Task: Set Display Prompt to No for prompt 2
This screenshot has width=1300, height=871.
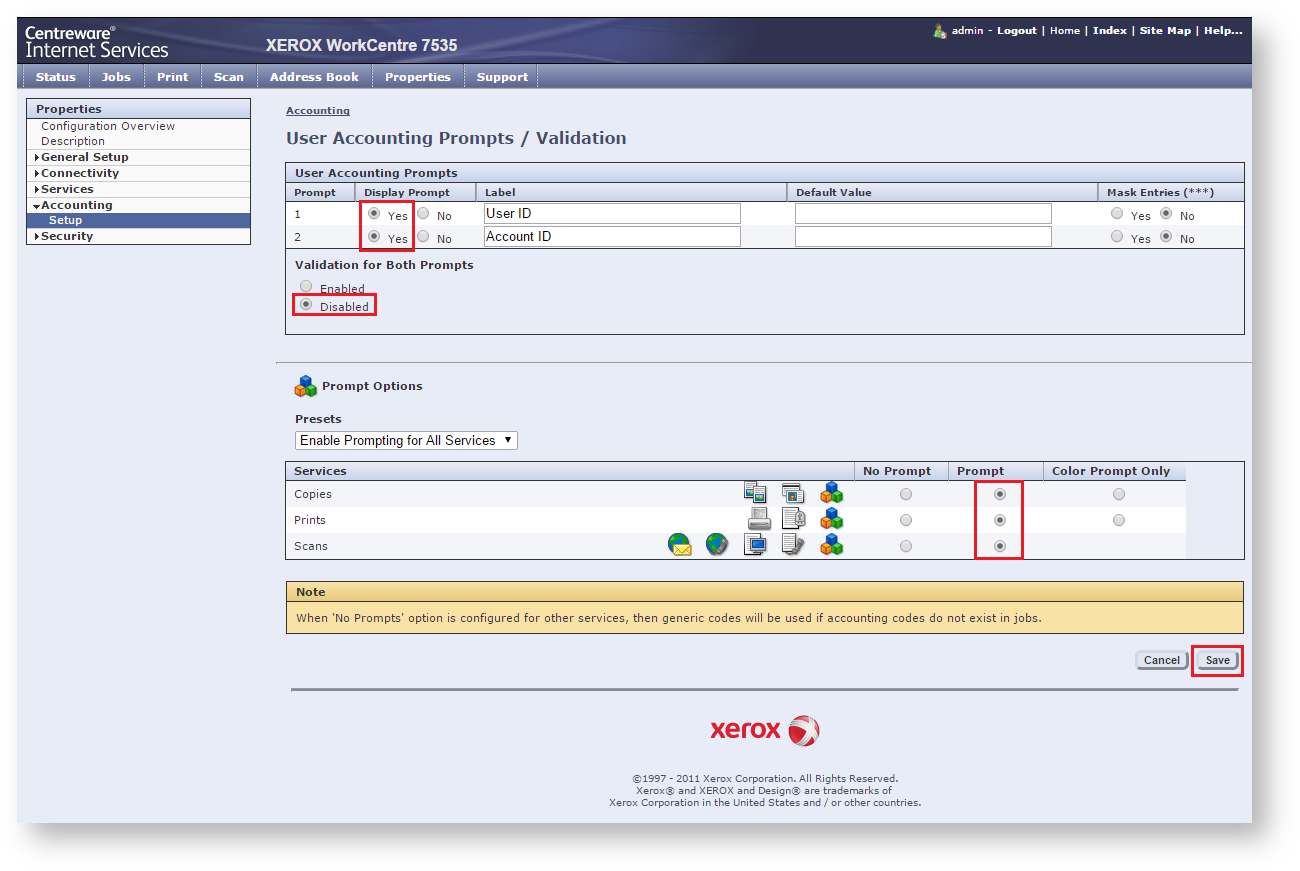Action: [423, 236]
